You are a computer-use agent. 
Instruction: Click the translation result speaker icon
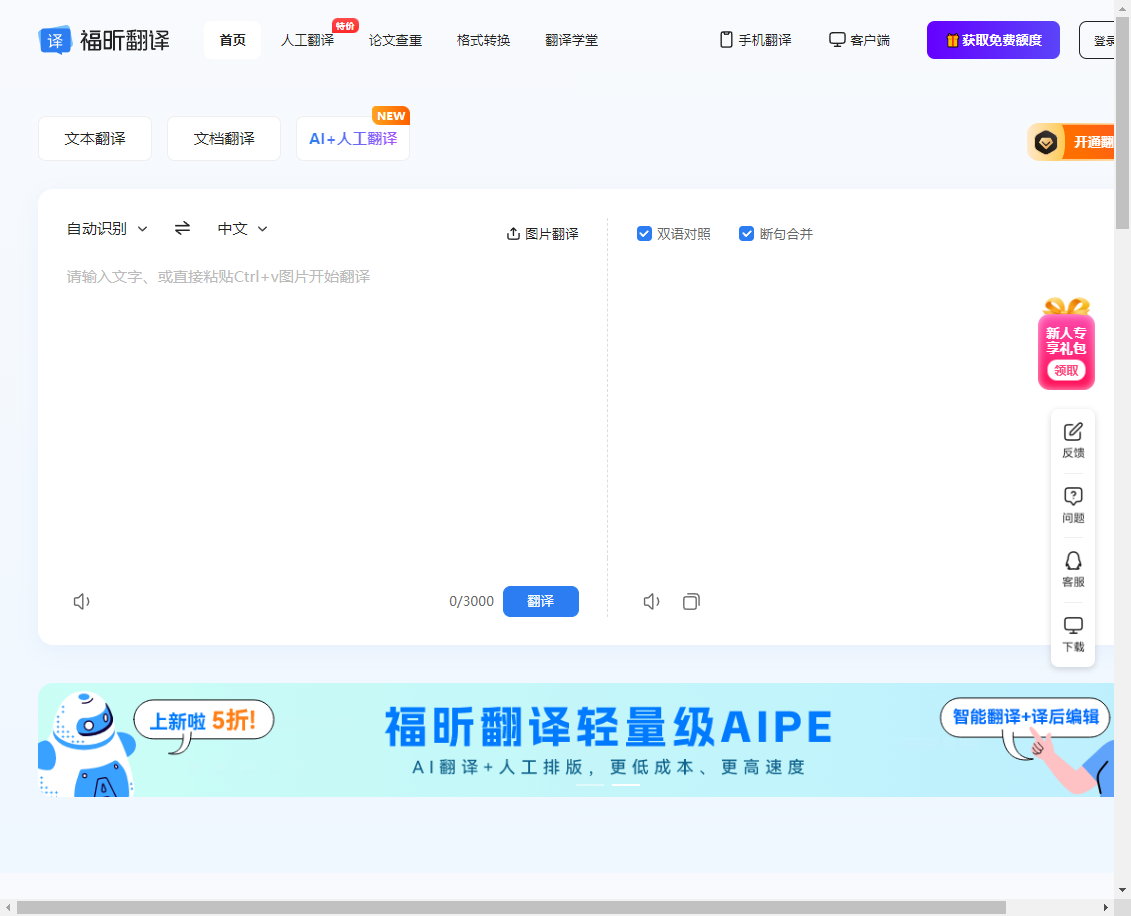[x=651, y=602]
